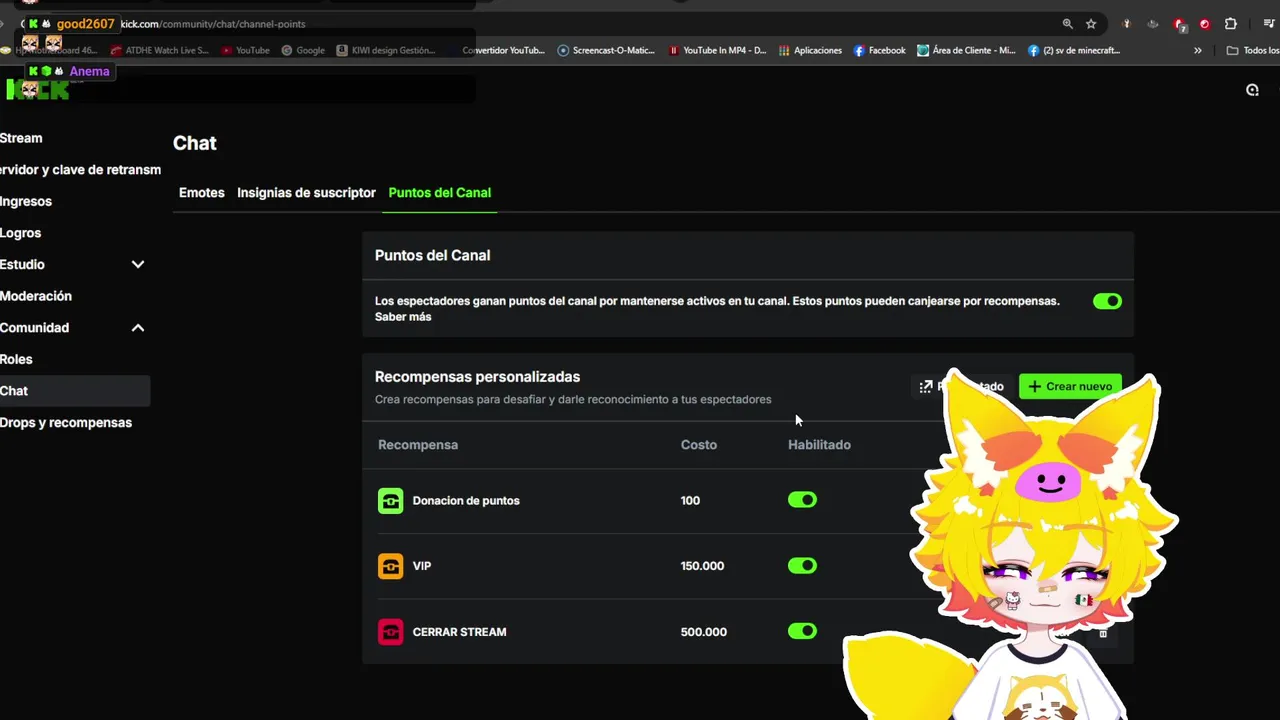Click the cost value 500.000

704,632
